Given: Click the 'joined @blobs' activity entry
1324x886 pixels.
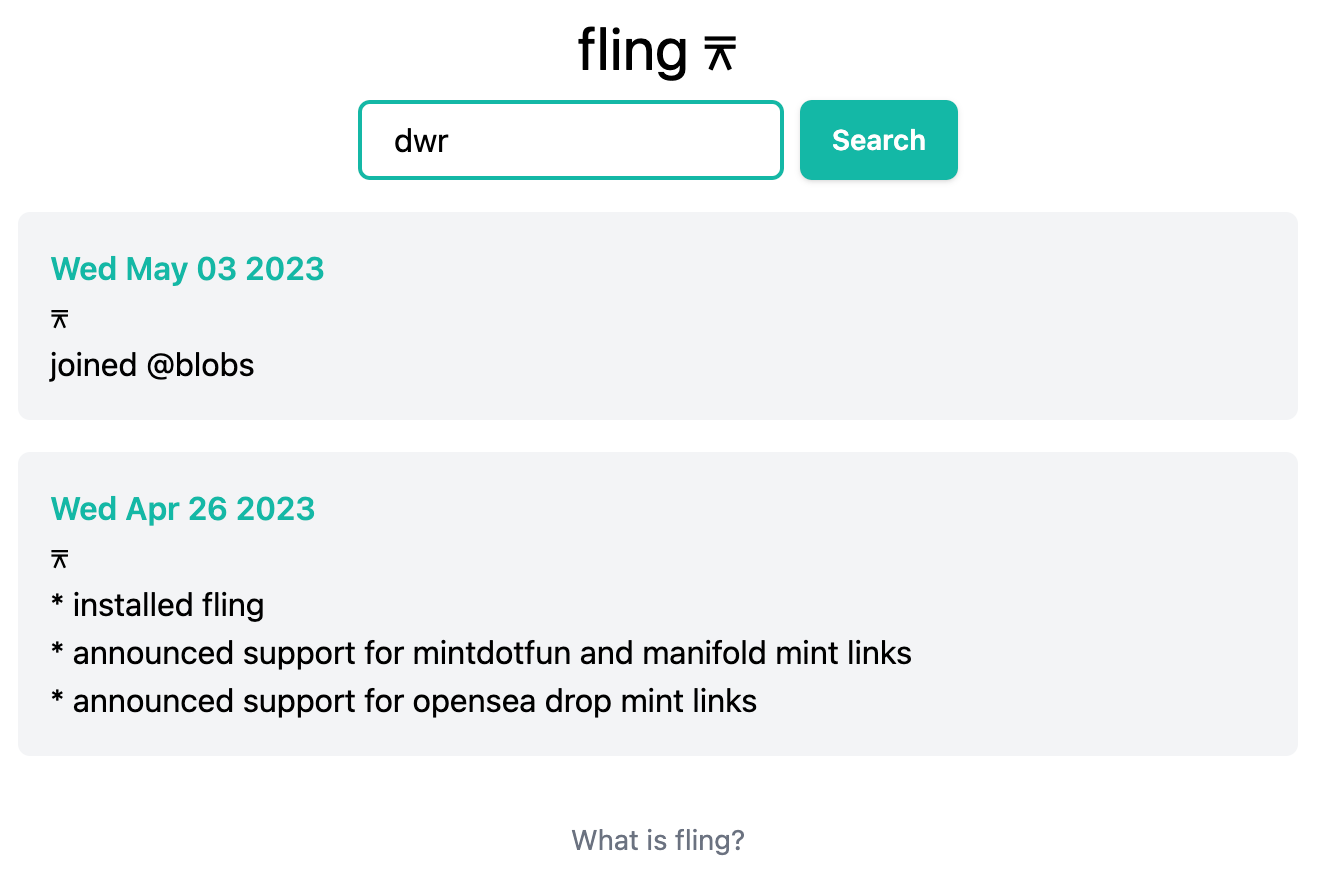Looking at the screenshot, I should click(151, 365).
